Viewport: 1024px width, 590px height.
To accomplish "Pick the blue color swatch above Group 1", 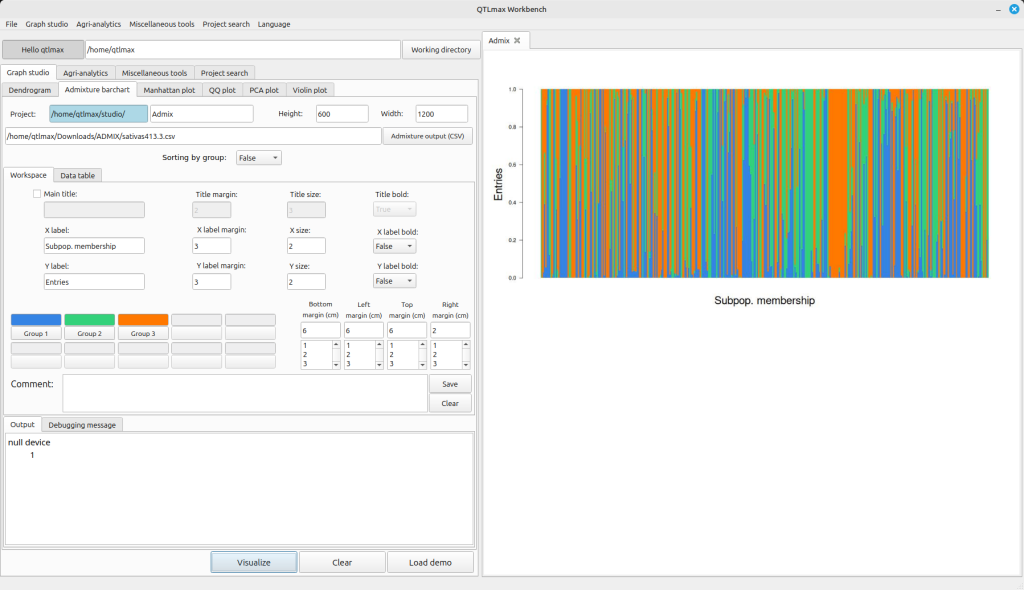I will [x=35, y=320].
